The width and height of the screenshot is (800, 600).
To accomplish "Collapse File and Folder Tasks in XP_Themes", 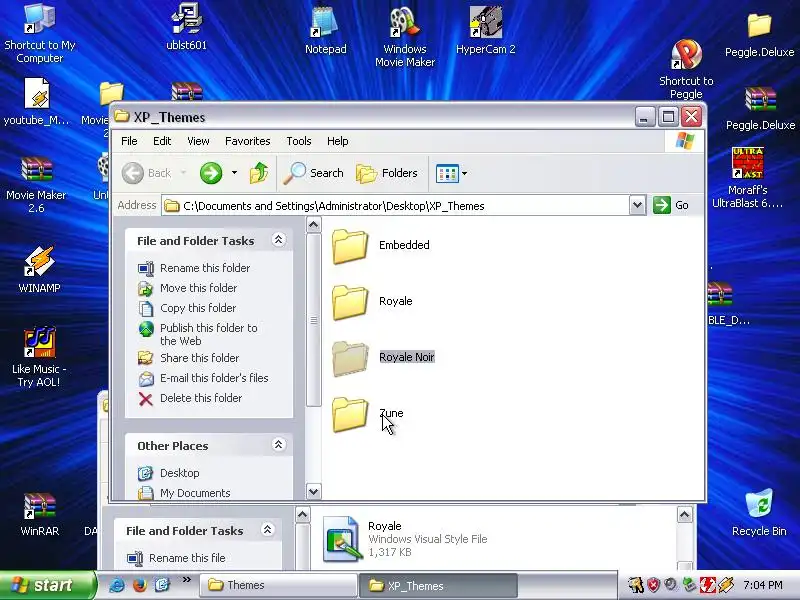I will (x=279, y=240).
